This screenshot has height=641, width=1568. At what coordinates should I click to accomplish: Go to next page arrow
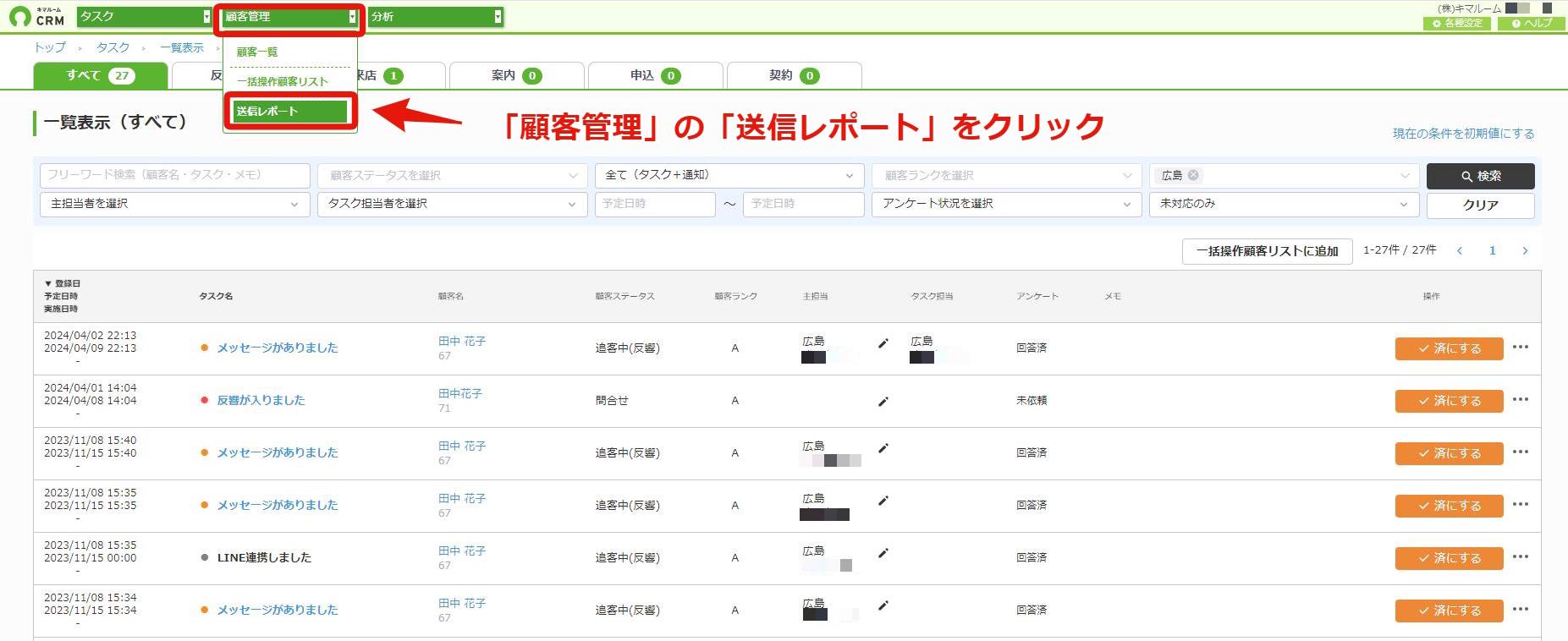point(1525,250)
